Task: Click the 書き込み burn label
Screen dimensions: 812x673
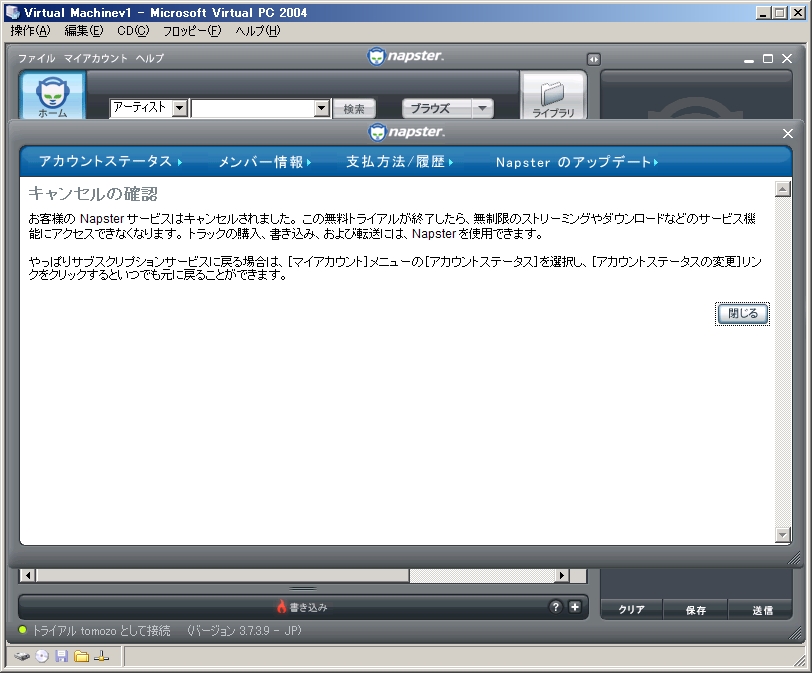Action: pos(308,607)
